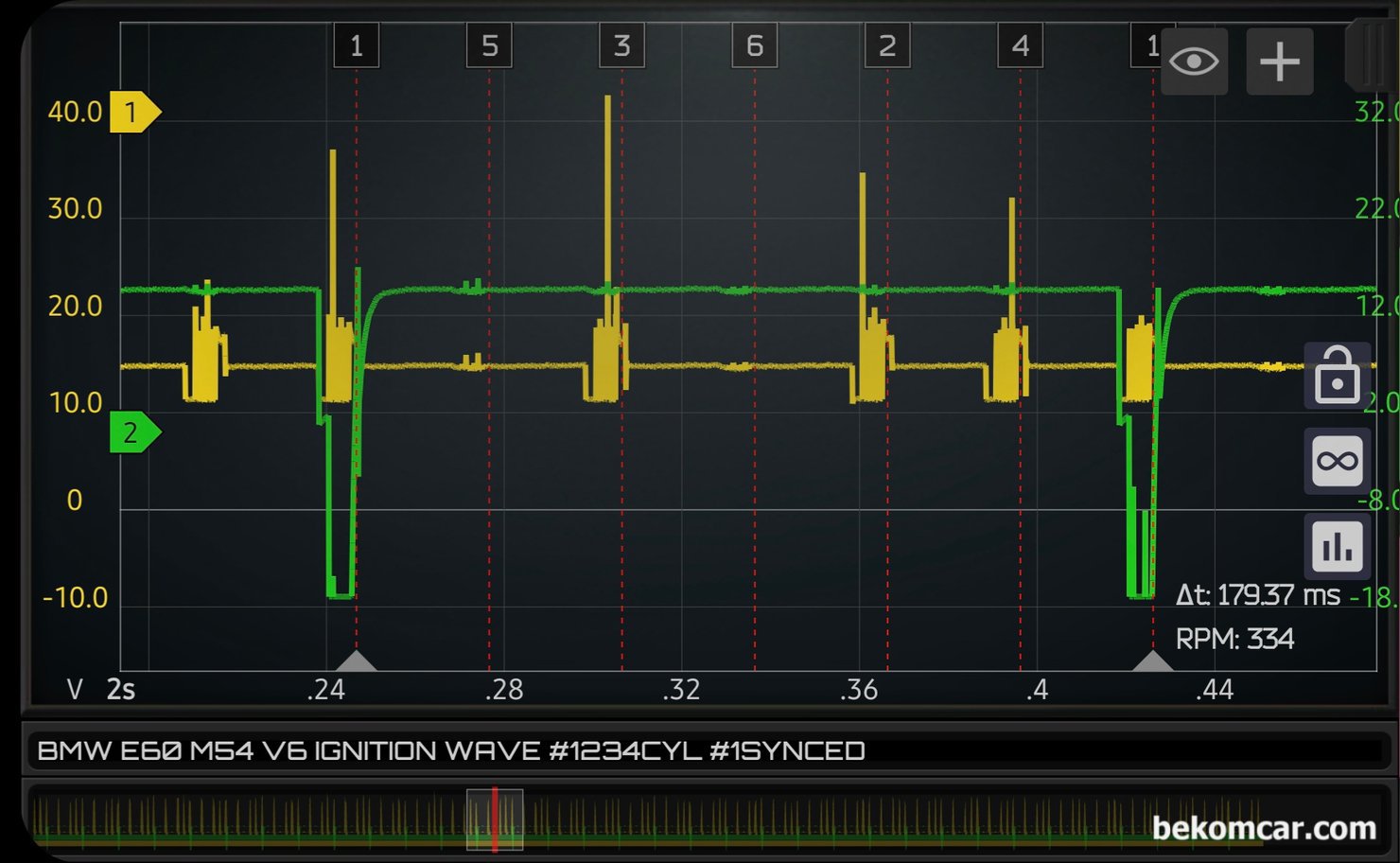Click the plus icon to add a channel

(x=1279, y=62)
